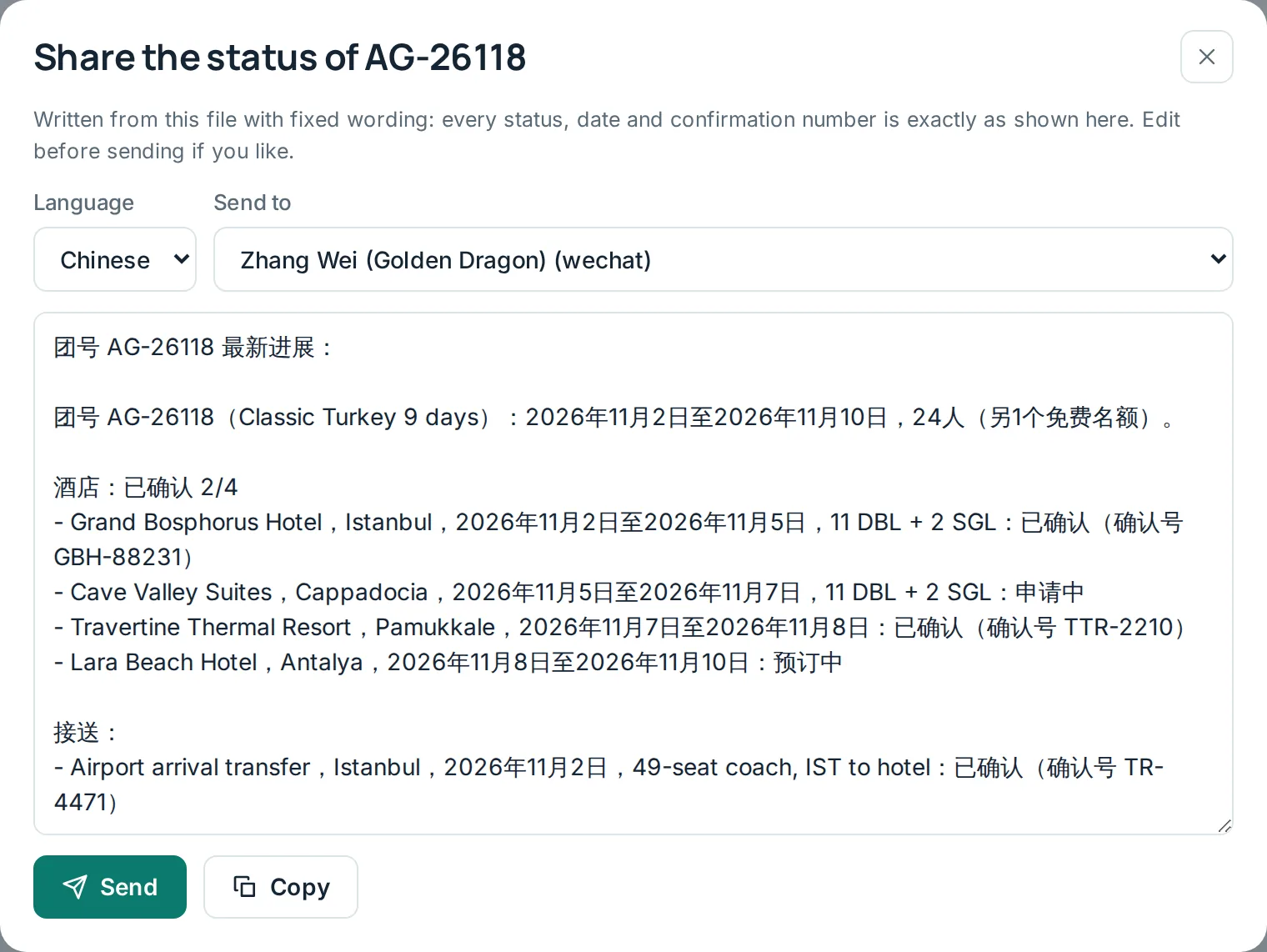Click the Grand Bosphorus Hotel line

(x=618, y=539)
